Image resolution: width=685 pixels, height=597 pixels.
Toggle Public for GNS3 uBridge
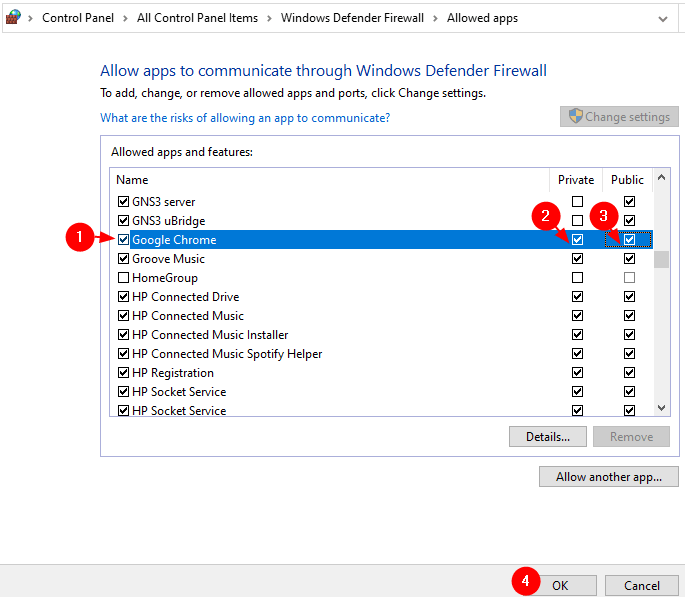630,221
